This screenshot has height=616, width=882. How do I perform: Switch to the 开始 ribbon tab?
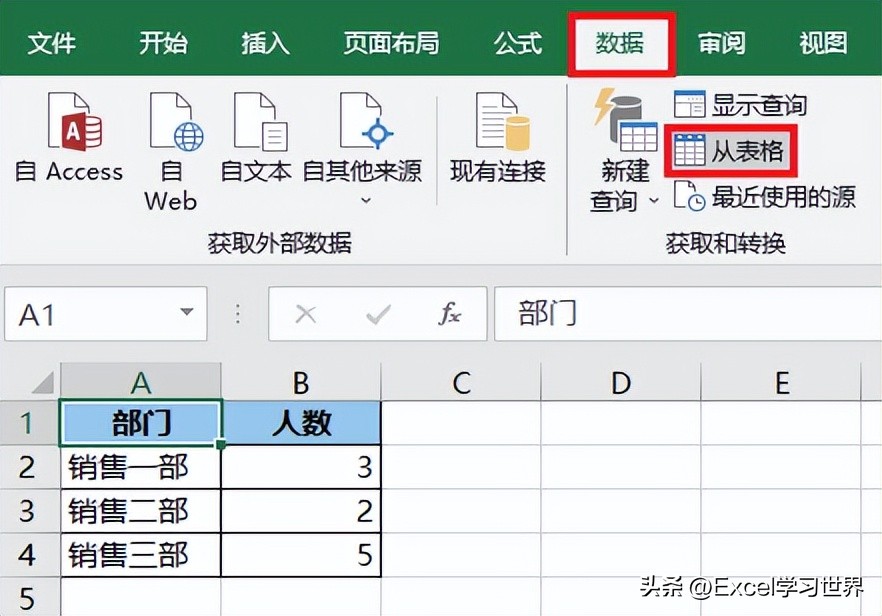[164, 43]
